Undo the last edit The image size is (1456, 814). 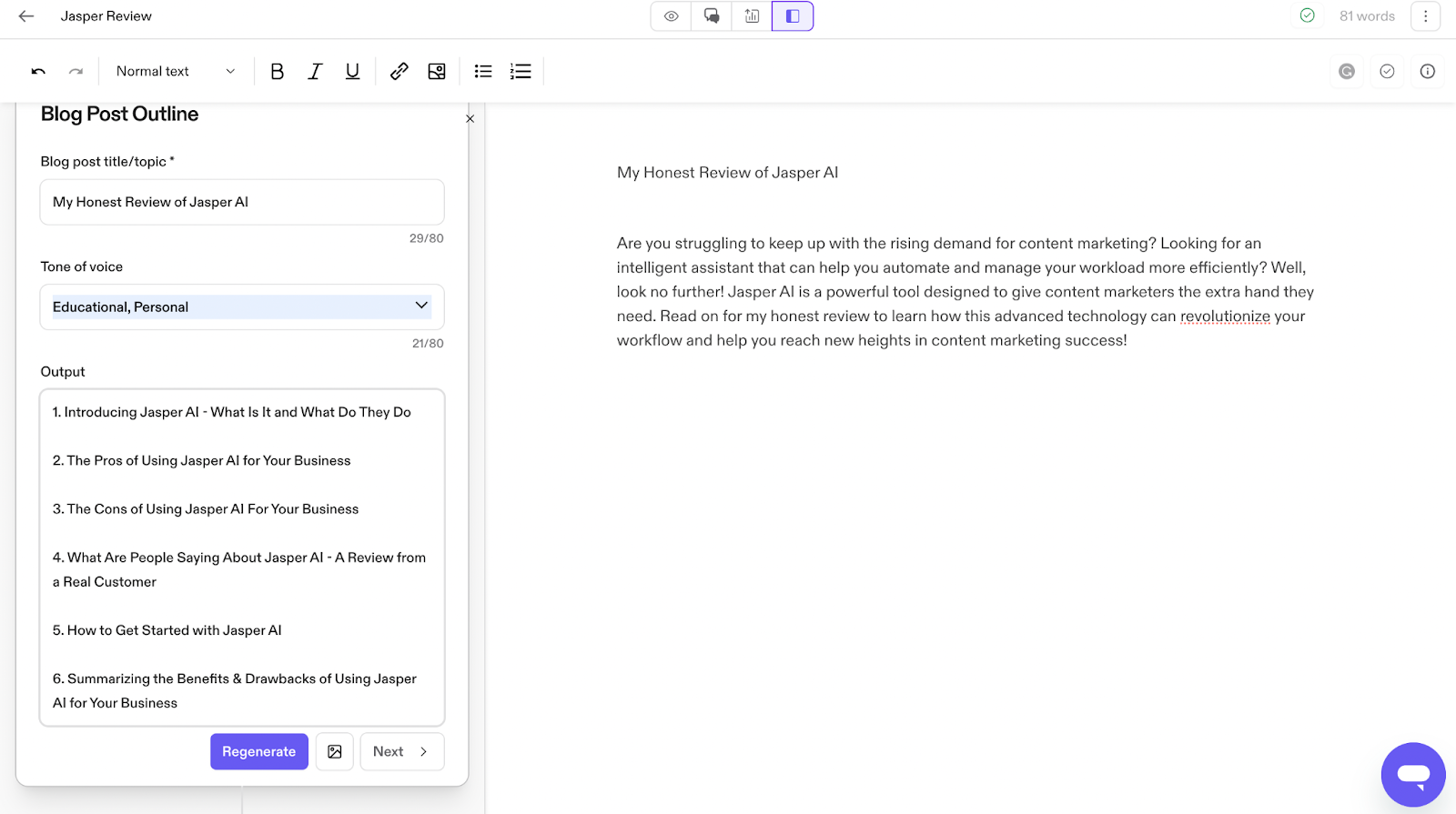[38, 71]
